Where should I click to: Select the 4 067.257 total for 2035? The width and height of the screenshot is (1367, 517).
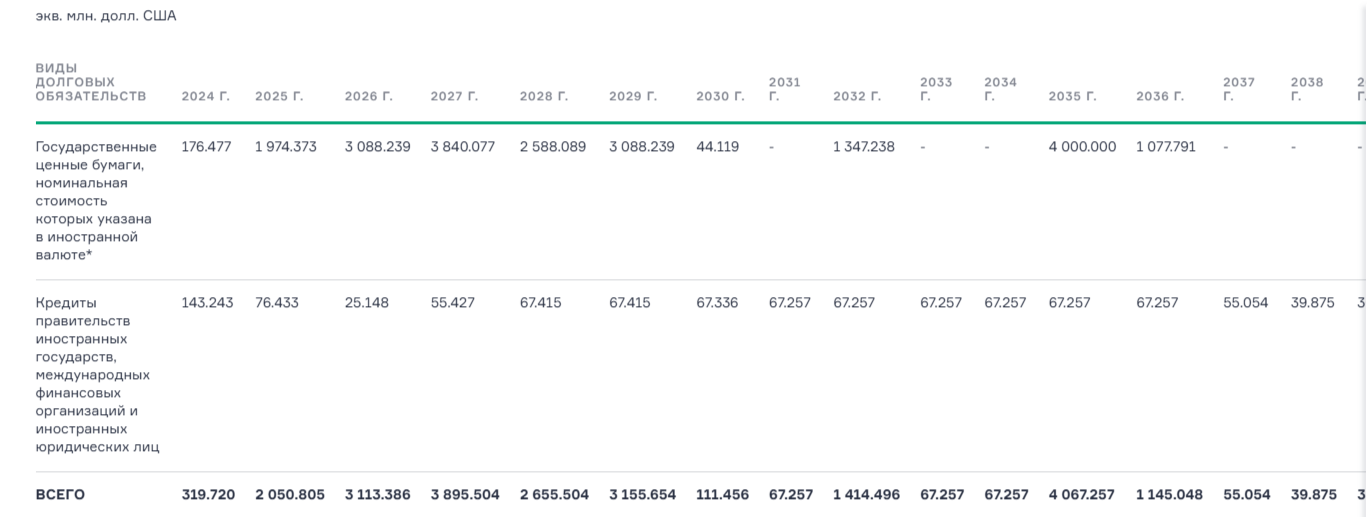1083,495
